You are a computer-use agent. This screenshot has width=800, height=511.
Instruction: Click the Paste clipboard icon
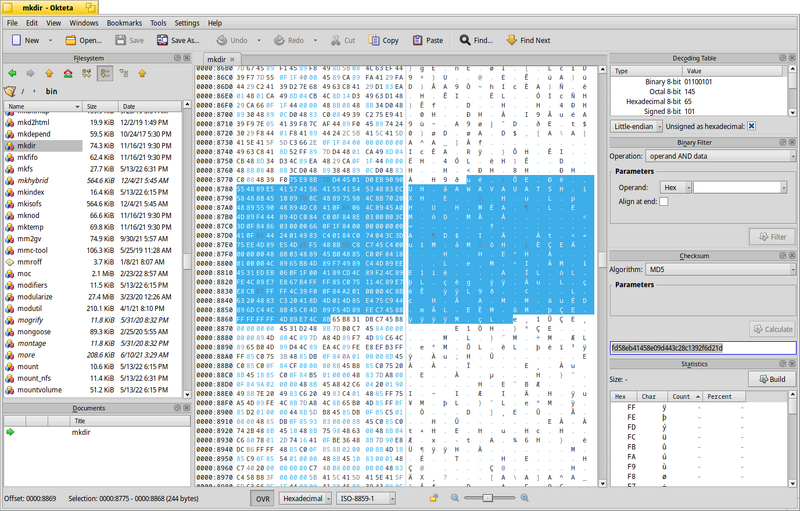418,40
